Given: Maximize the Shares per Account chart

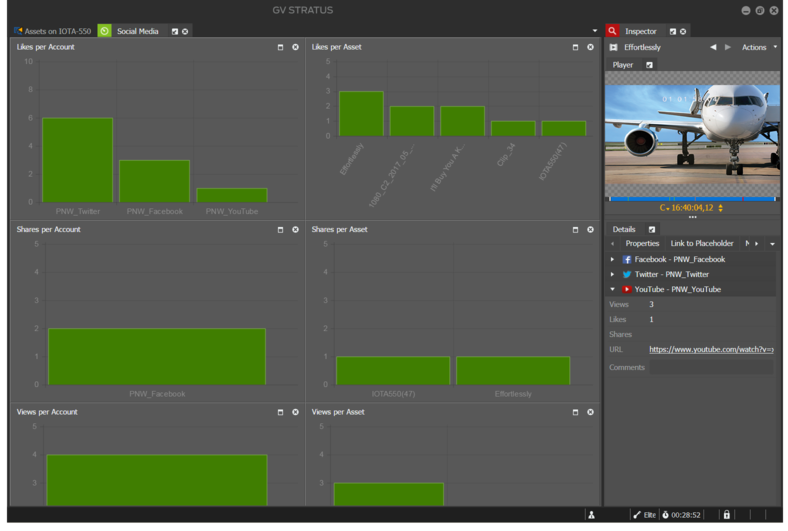Looking at the screenshot, I should [x=280, y=230].
